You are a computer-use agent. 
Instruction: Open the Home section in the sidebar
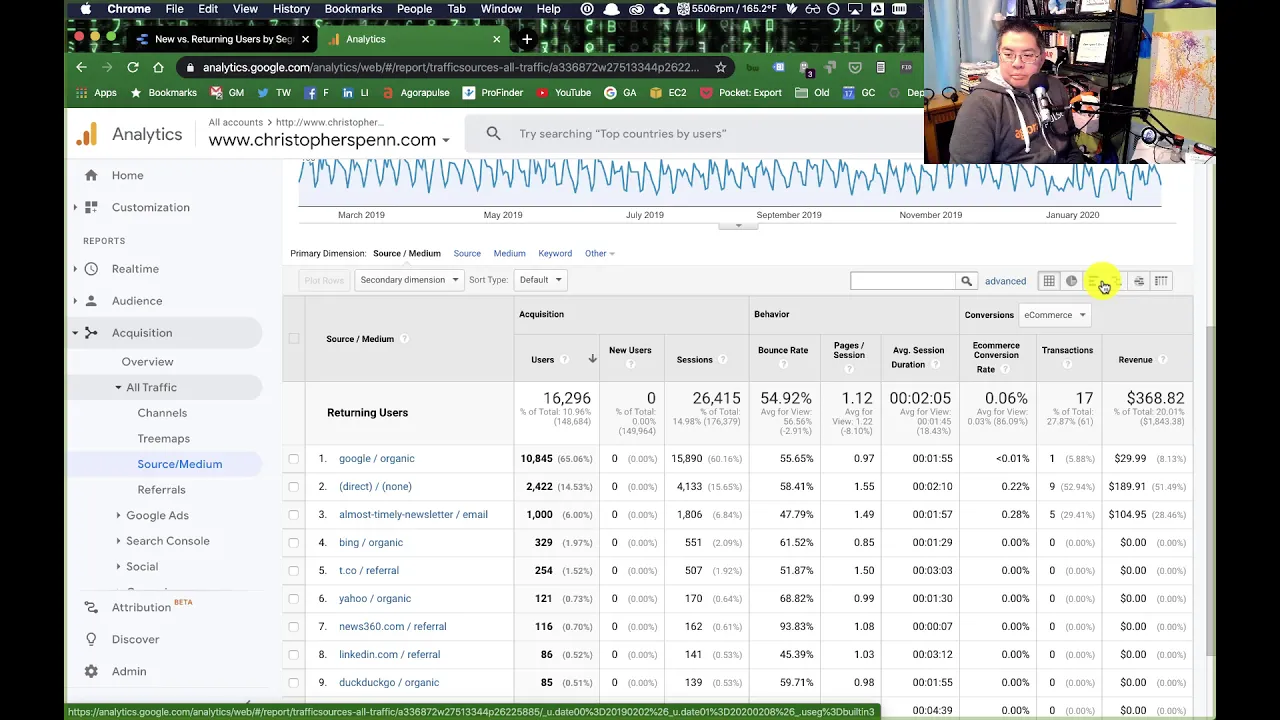(x=127, y=175)
